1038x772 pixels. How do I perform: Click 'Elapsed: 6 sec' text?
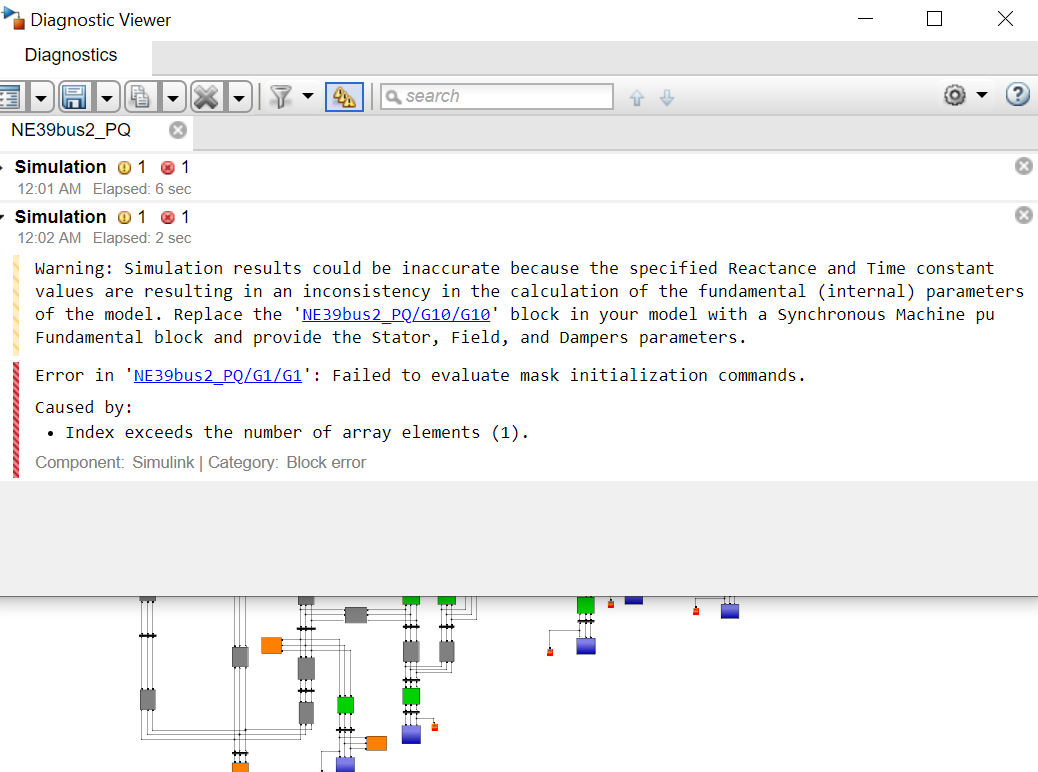pos(142,189)
